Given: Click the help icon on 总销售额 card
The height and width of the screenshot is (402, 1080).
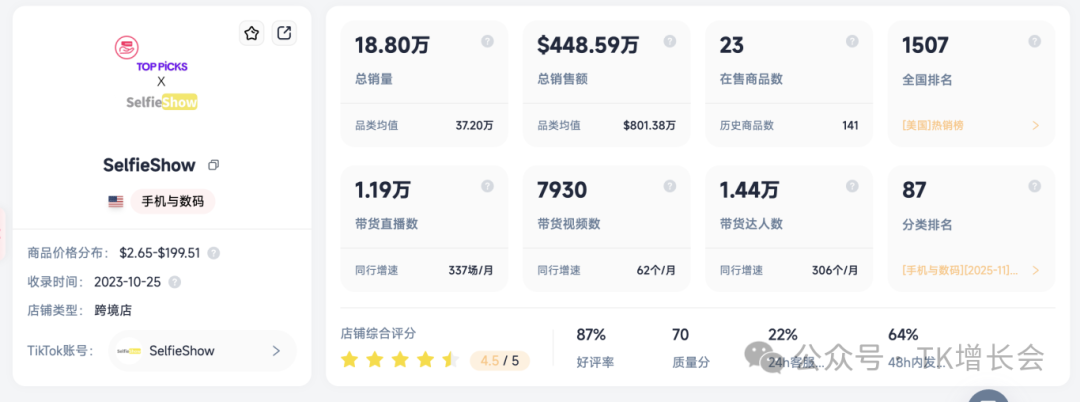Looking at the screenshot, I should pyautogui.click(x=669, y=41).
